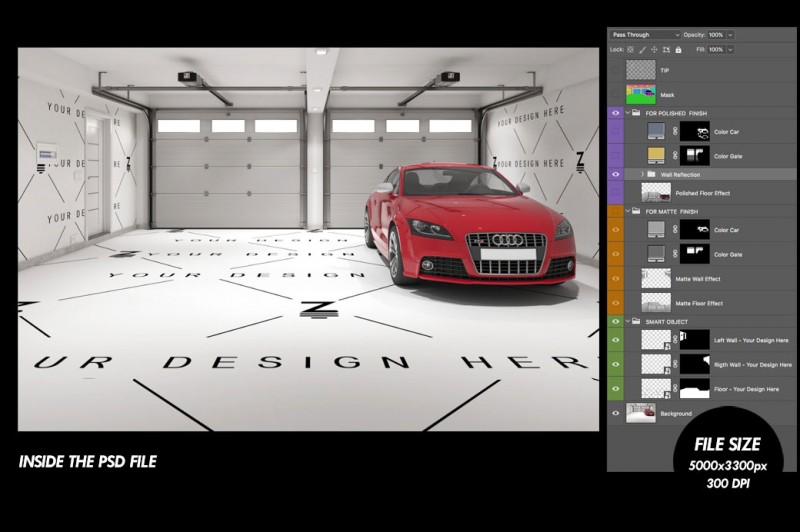Hide the Matte Floor Effect layer
Viewport: 800px width, 532px height.
tap(616, 303)
